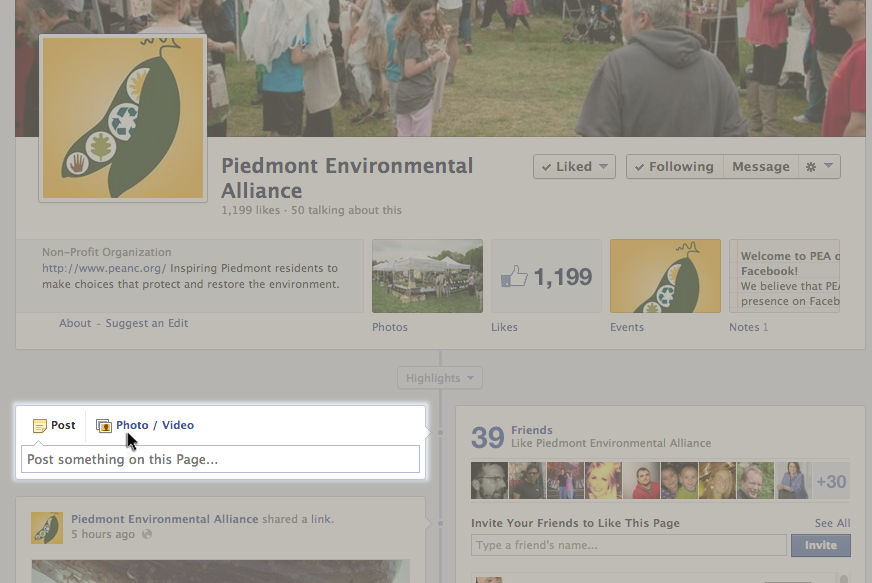The image size is (872, 583).
Task: Open the Piedmont Environmental Alliance profile picture
Action: 123,118
